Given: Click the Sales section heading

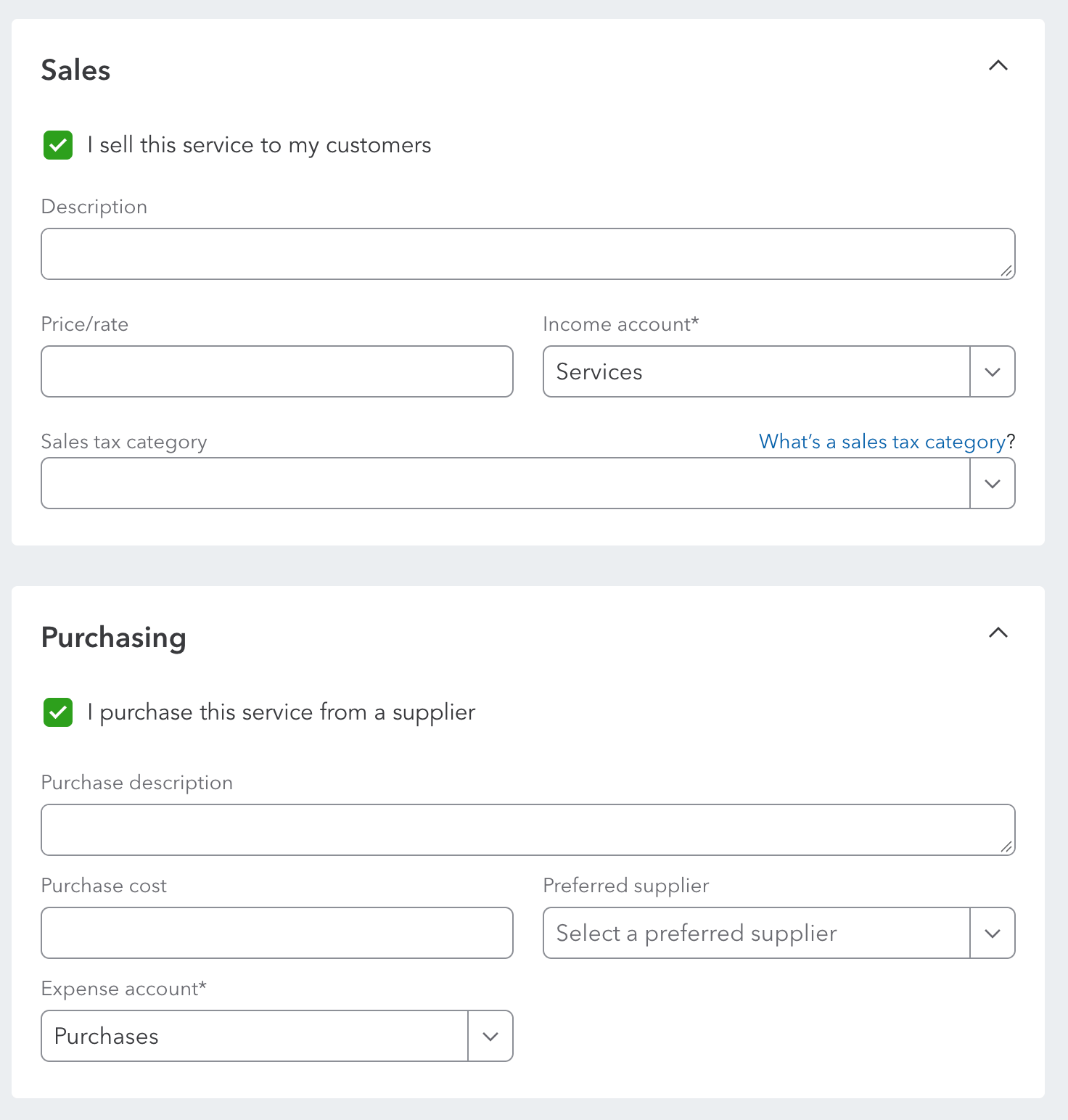Looking at the screenshot, I should (x=75, y=70).
